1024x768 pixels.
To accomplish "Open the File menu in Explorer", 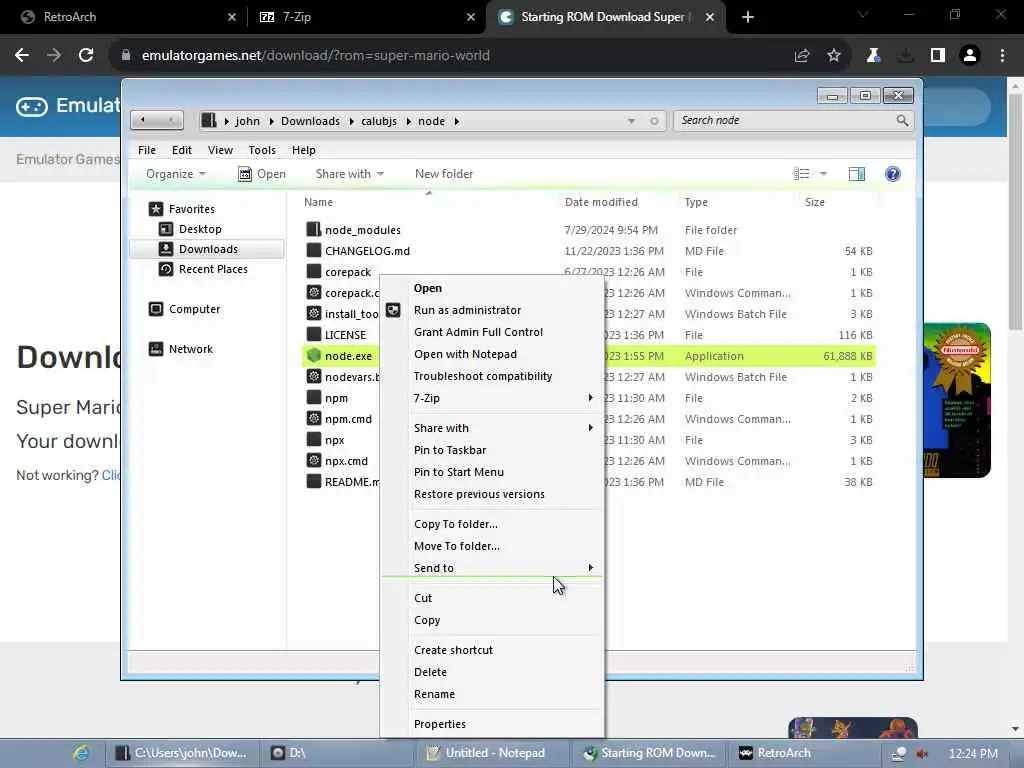I will (147, 150).
